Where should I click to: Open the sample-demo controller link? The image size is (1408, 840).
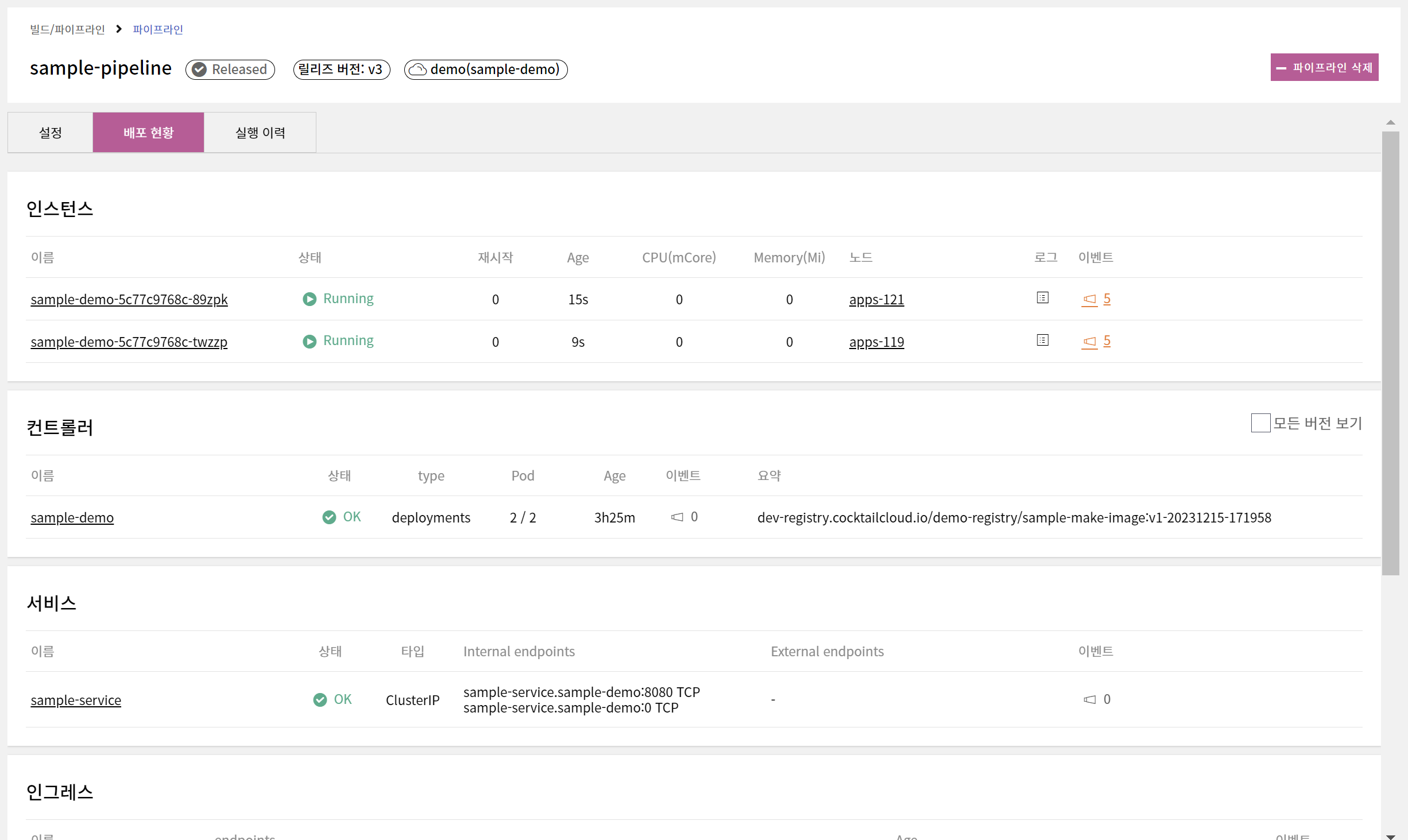[72, 517]
